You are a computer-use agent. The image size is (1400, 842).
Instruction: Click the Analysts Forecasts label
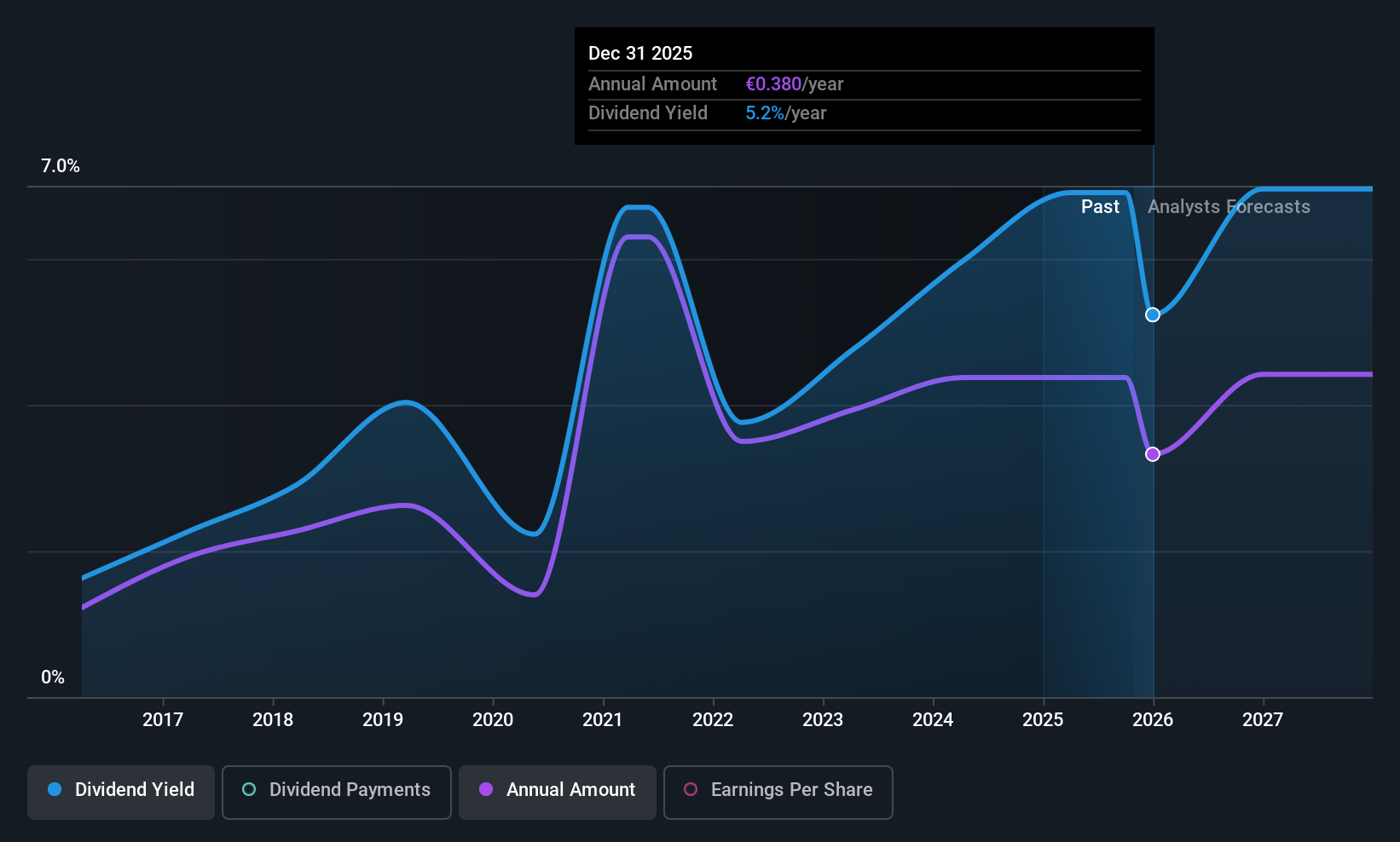pos(1229,206)
